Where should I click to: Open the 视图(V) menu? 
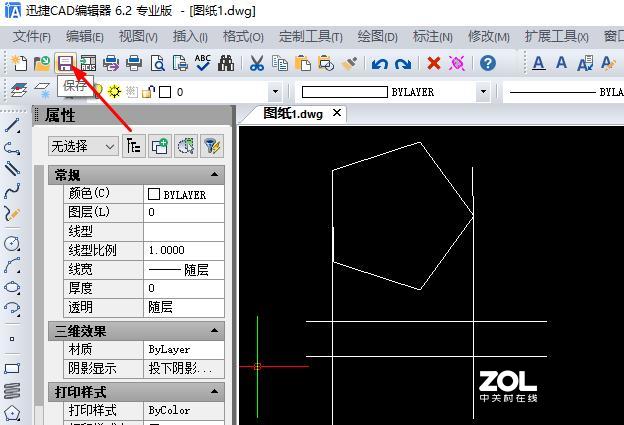(x=138, y=37)
